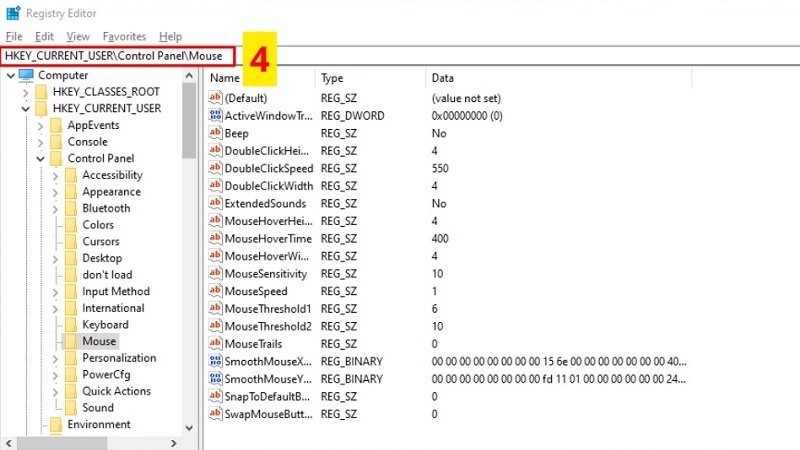
Task: Select the Quick Actions key
Action: pos(116,391)
